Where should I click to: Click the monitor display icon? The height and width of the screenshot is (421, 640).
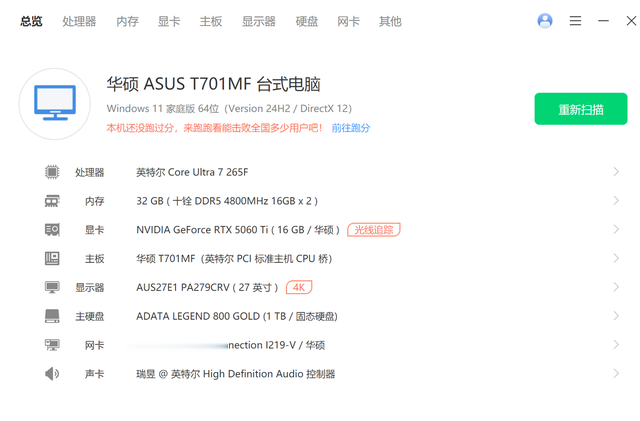click(52, 287)
